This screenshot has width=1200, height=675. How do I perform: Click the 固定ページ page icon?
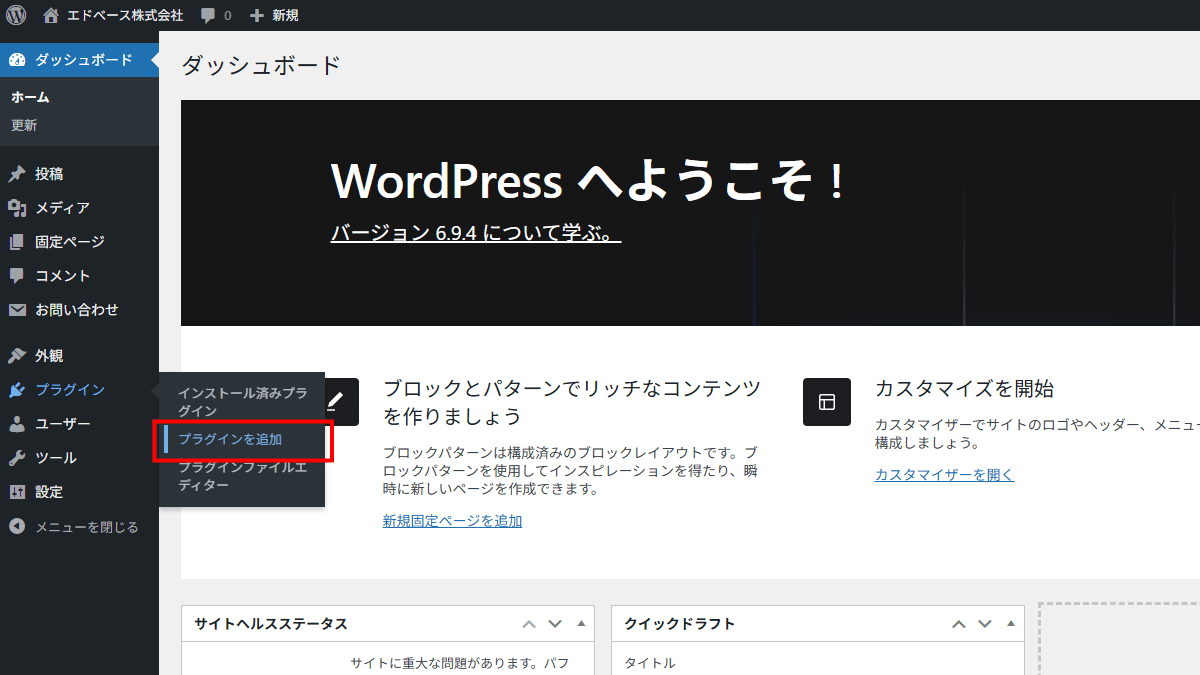(x=16, y=241)
